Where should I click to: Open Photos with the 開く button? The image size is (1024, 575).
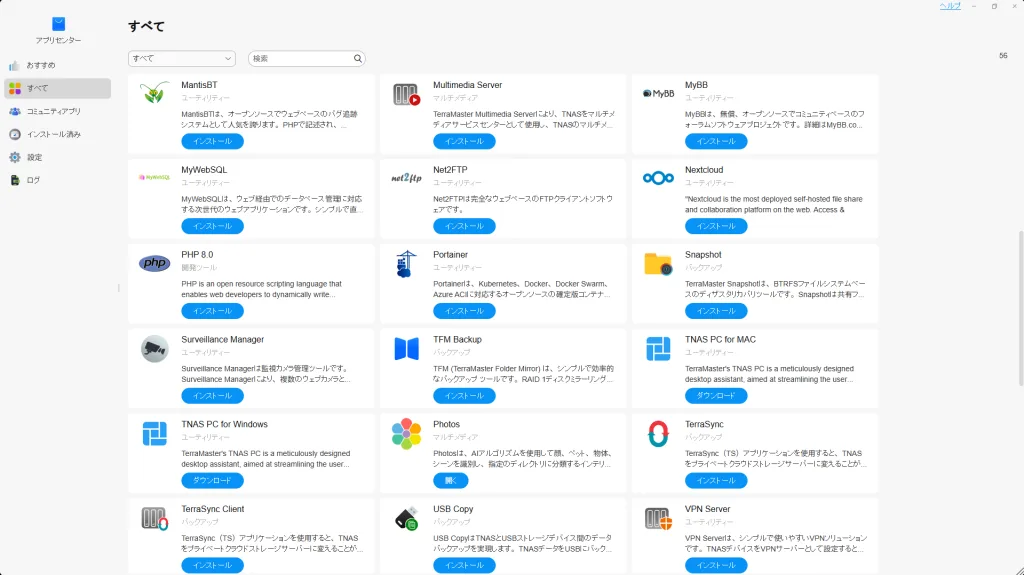pyautogui.click(x=451, y=480)
